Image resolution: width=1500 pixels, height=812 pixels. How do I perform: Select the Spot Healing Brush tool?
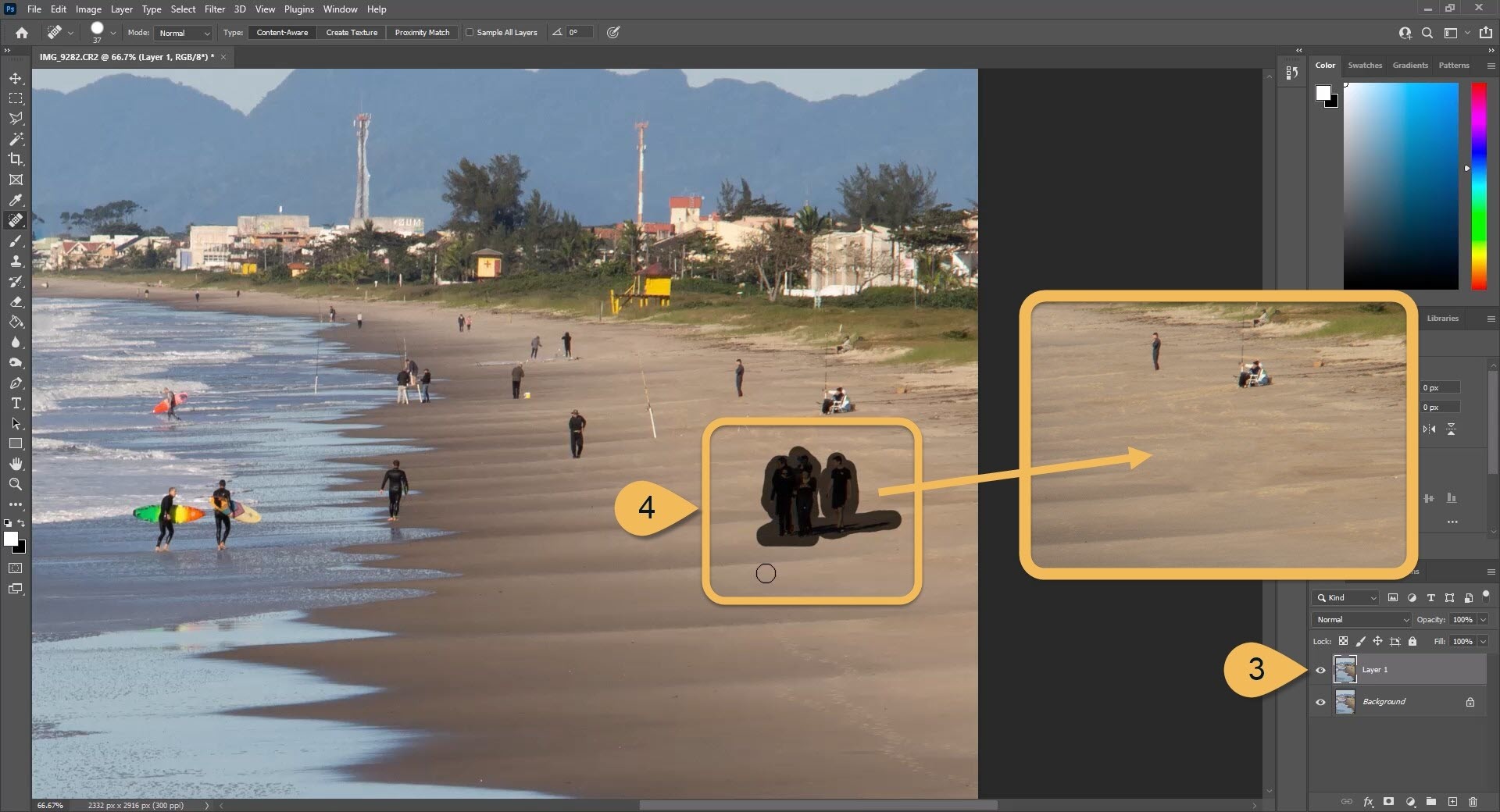16,220
